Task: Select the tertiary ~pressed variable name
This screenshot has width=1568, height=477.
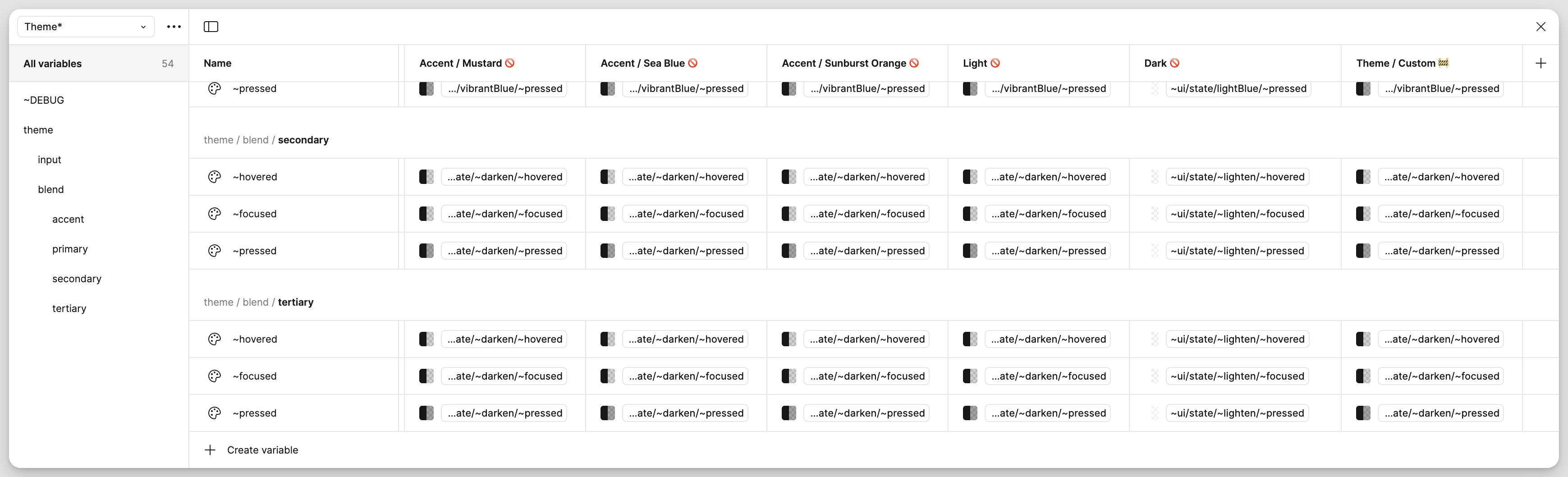Action: [x=254, y=413]
